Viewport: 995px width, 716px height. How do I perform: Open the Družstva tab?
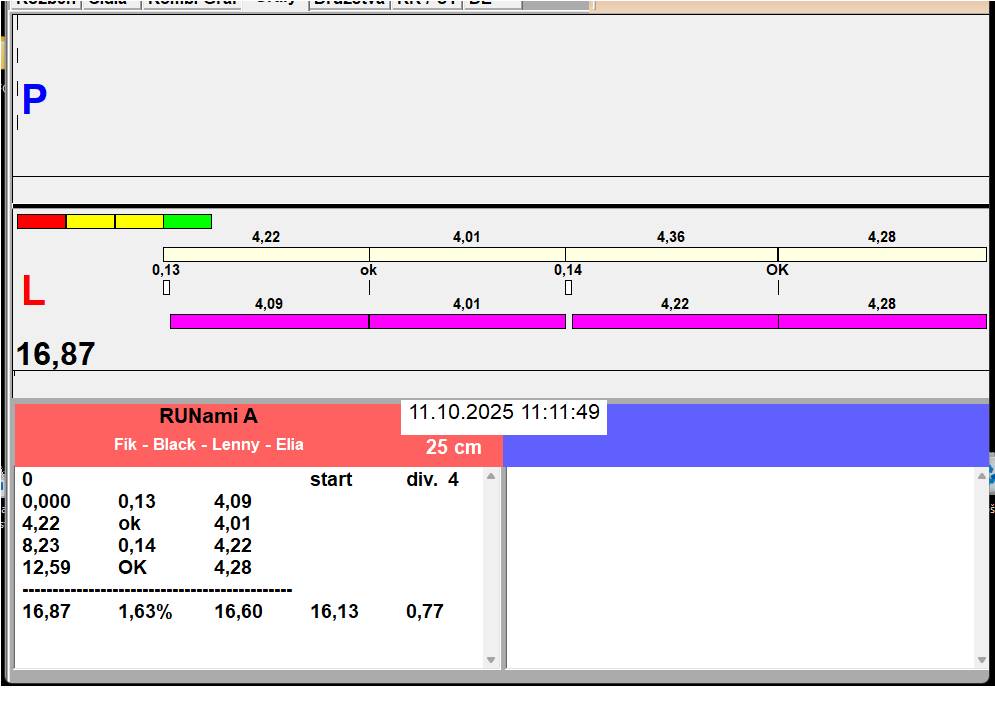point(349,3)
